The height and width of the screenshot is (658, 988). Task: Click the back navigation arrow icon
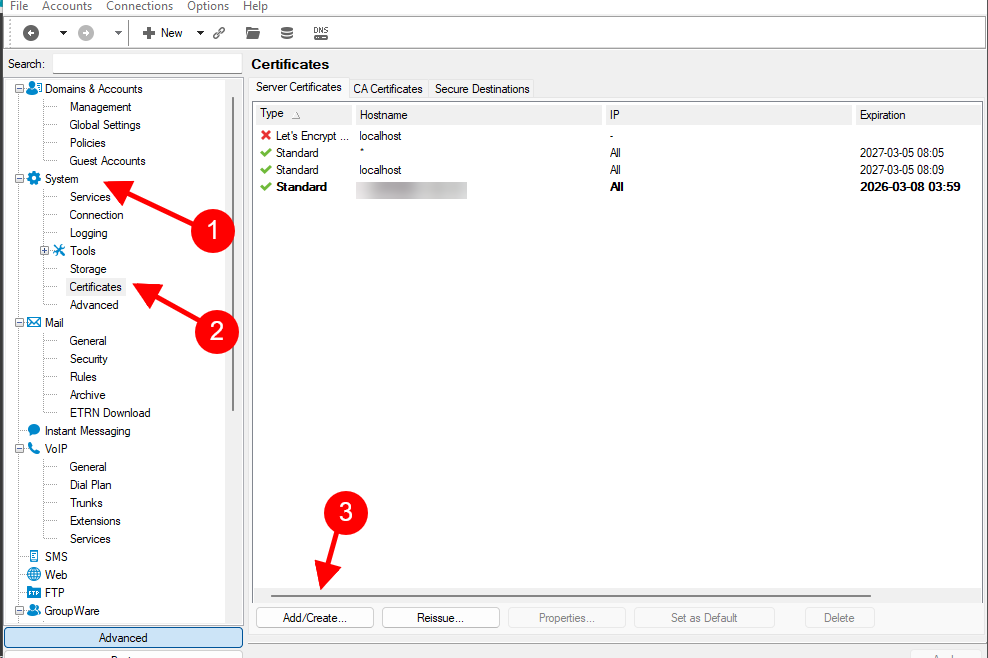31,33
